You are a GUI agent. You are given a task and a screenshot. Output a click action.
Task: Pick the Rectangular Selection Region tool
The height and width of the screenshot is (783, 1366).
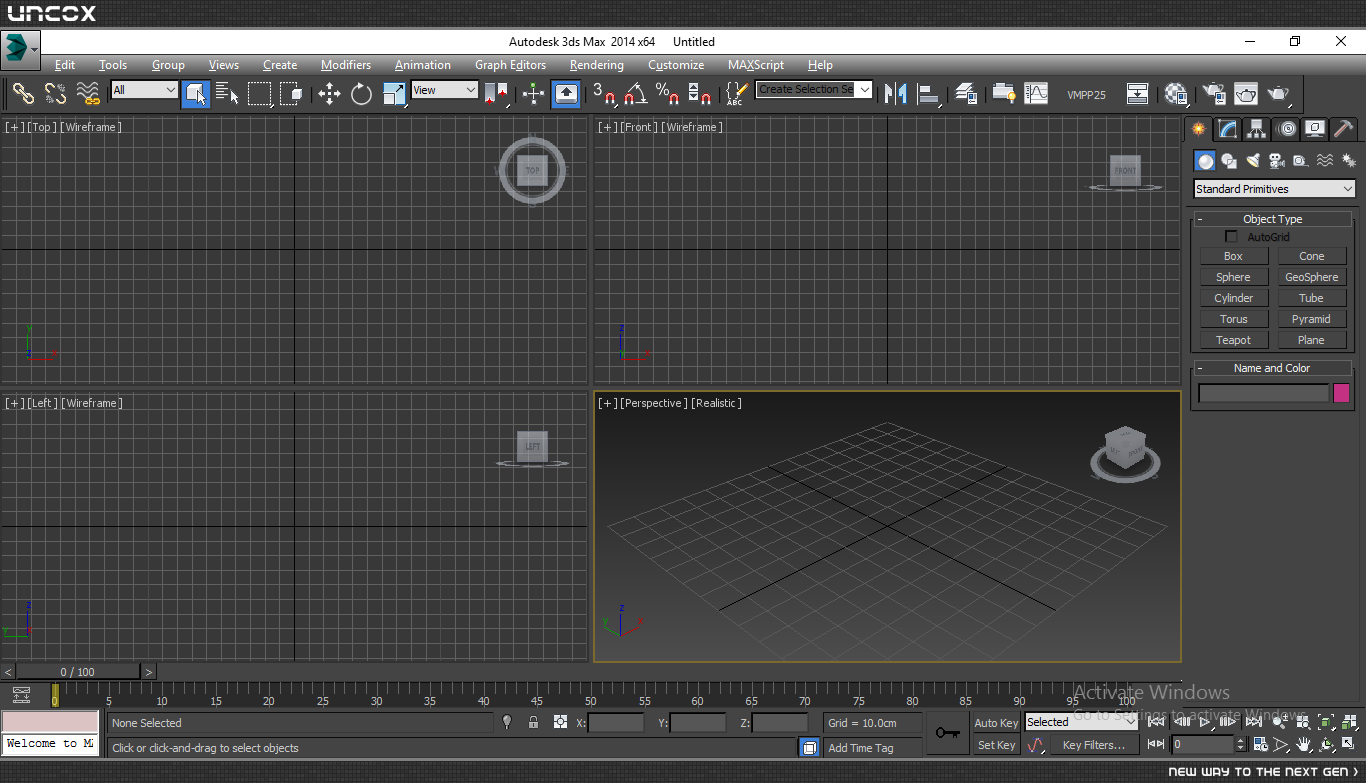point(260,93)
